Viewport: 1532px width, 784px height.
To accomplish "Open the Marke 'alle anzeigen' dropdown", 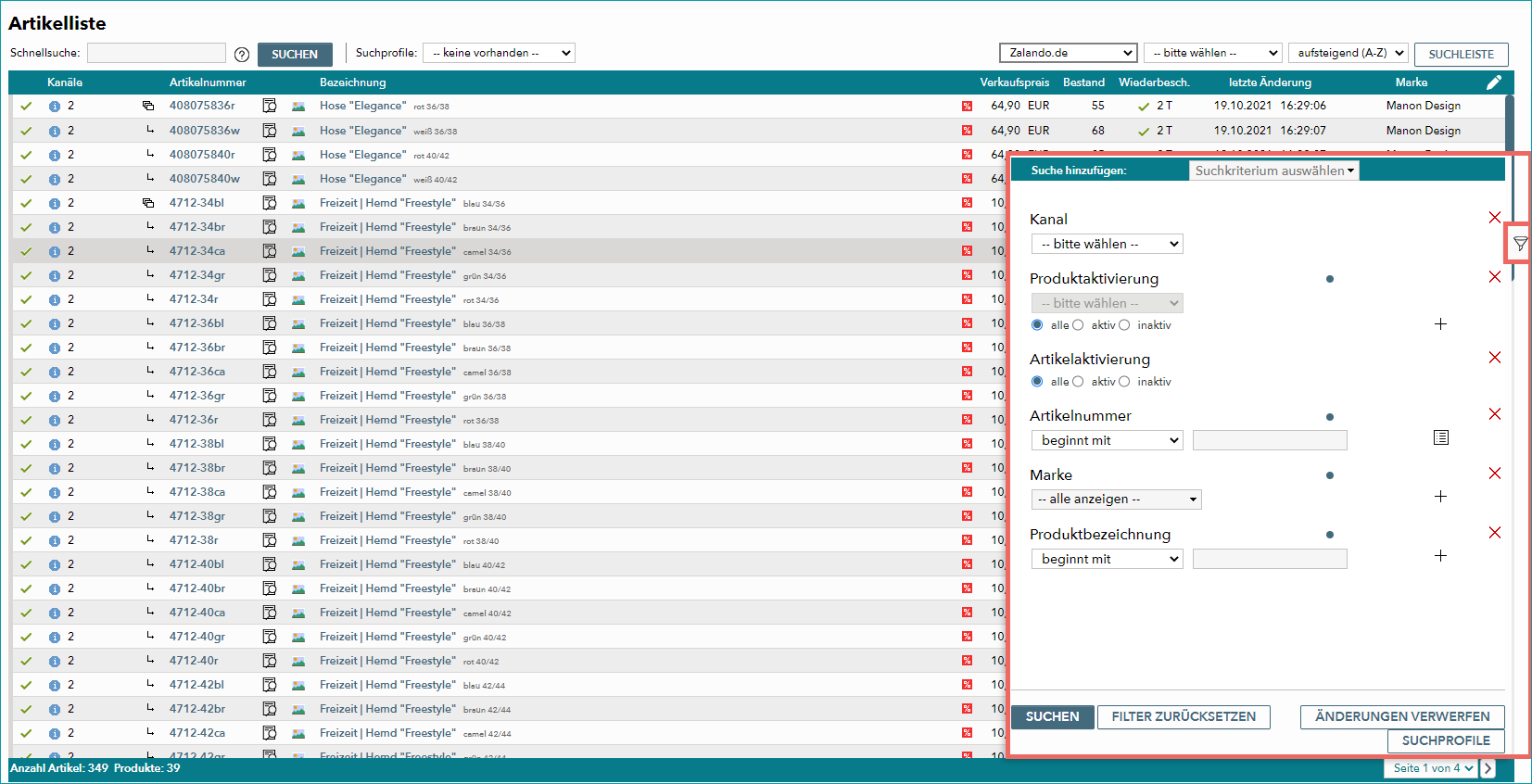I will tap(1117, 499).
